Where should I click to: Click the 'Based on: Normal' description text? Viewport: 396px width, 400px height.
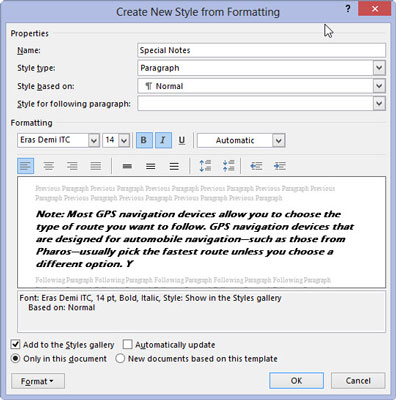62,307
